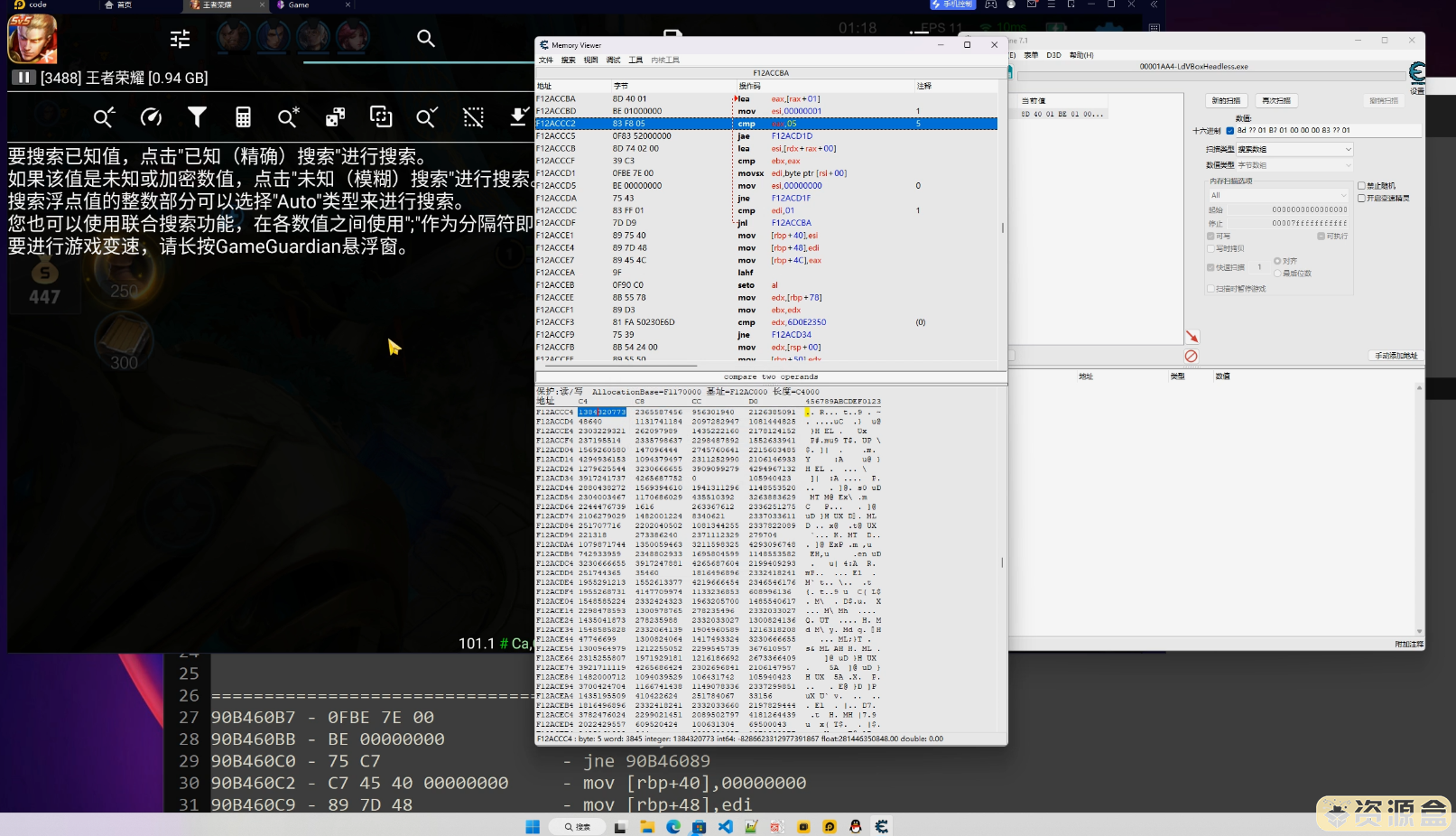Open GameGuardian settings sliders icon
The width and height of the screenshot is (1456, 836).
(x=180, y=39)
